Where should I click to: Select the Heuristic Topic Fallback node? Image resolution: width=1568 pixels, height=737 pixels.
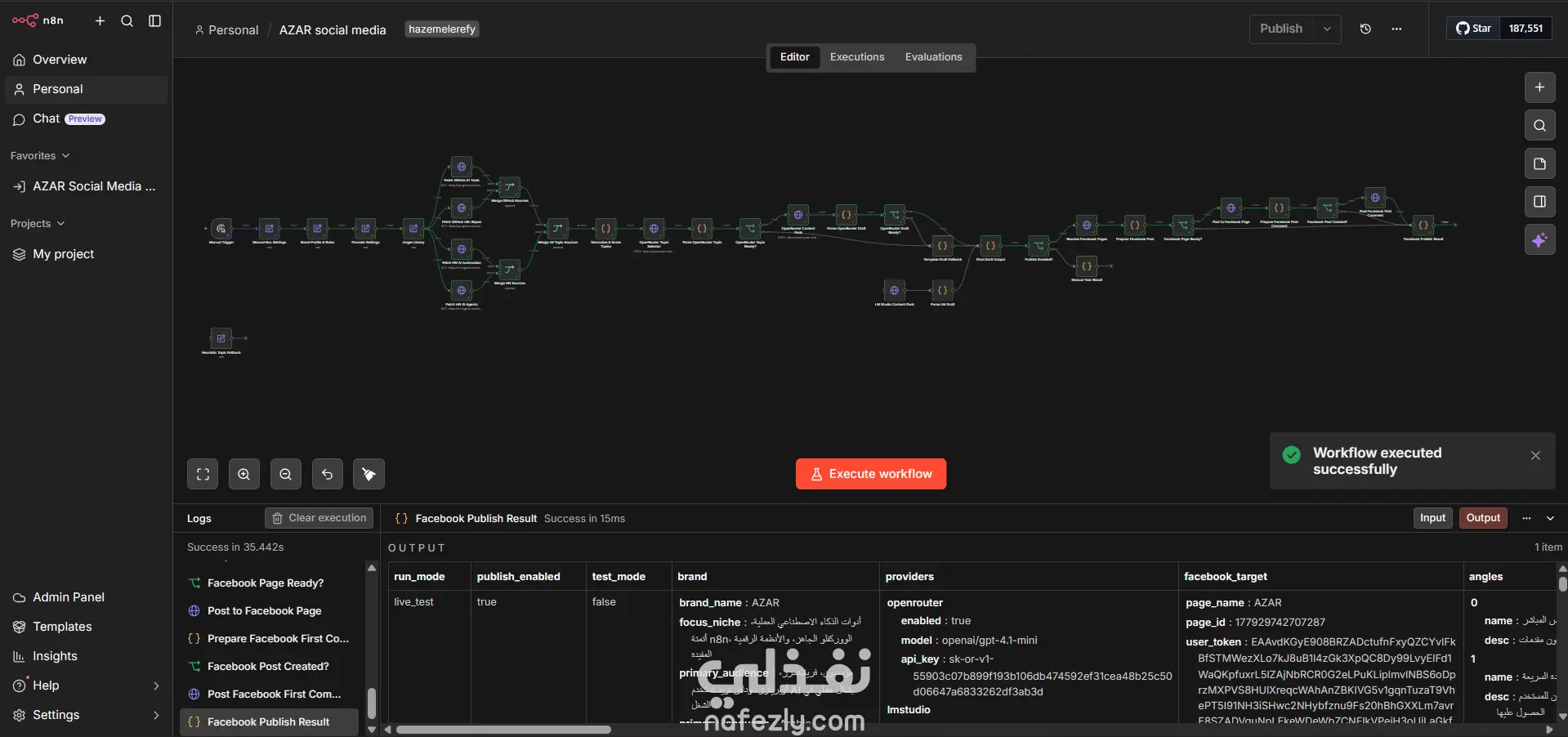click(221, 338)
